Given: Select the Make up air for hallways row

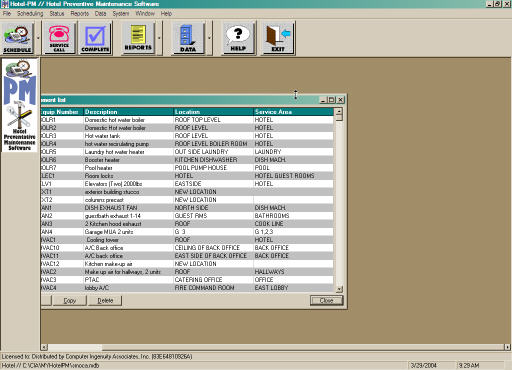Looking at the screenshot, I should 187,272.
